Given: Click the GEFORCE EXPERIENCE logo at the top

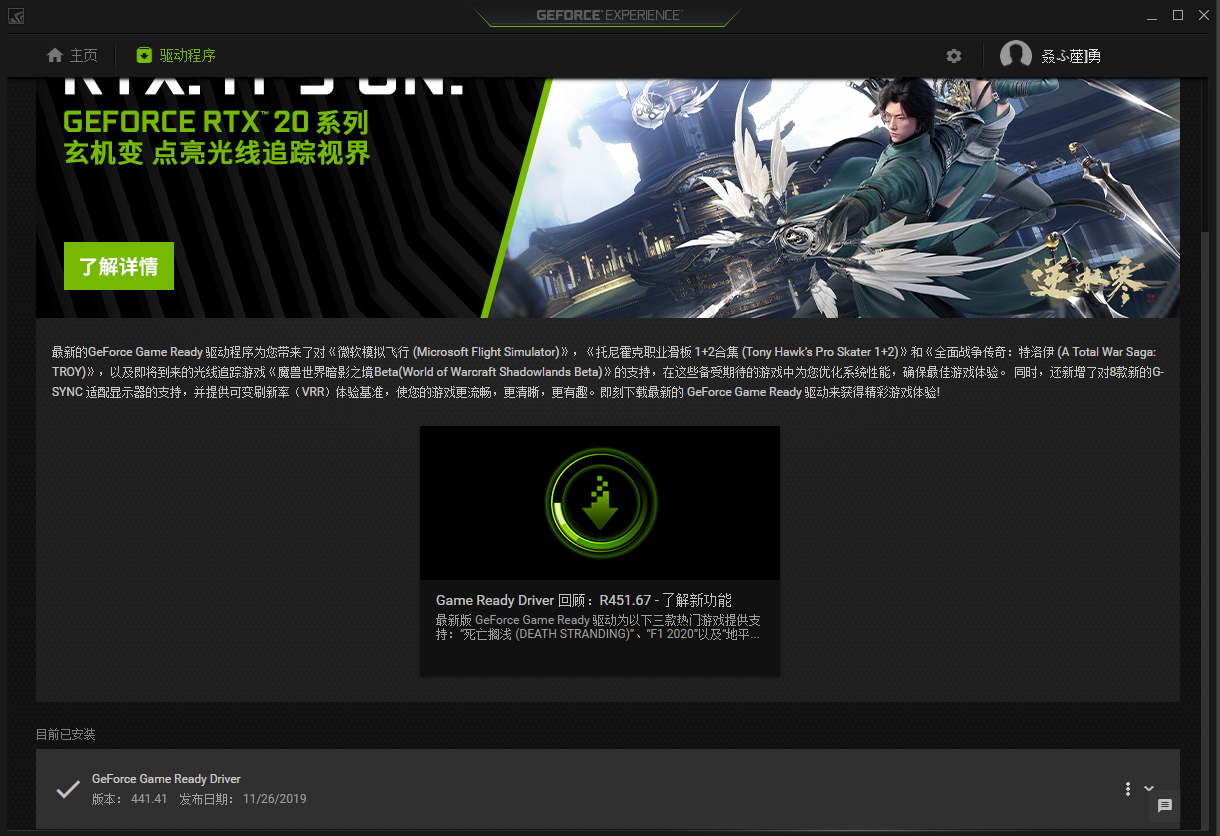Looking at the screenshot, I should (x=607, y=14).
